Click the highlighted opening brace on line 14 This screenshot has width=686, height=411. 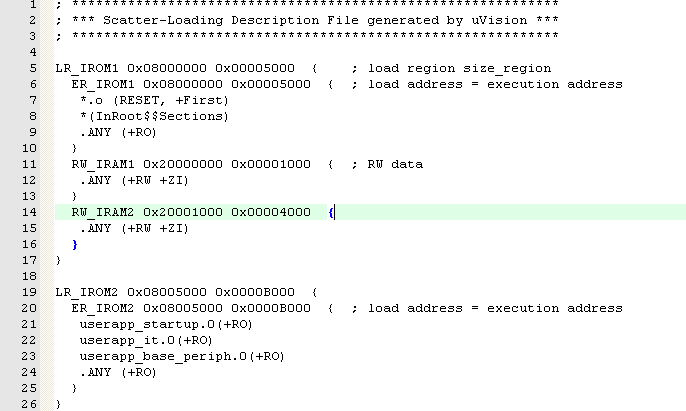(x=331, y=212)
